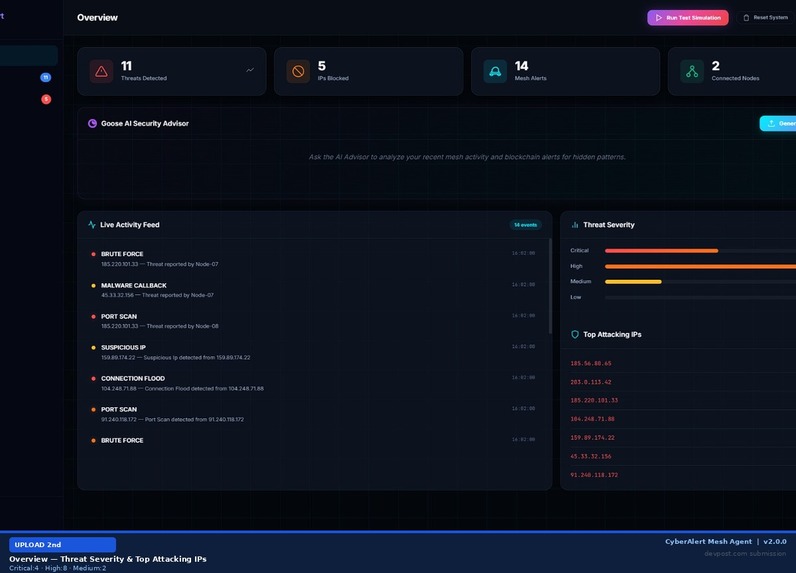
Task: Click yellow dot beside MALWARE CALLBACK
Action: coord(93,286)
